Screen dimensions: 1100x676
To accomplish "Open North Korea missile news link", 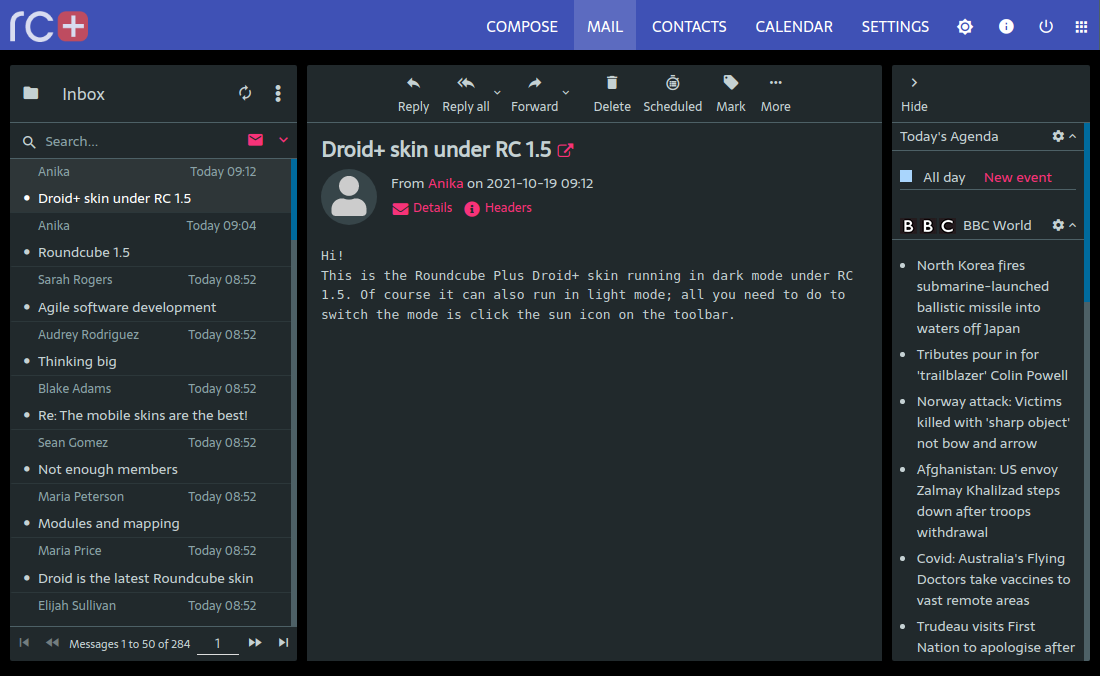I will [982, 297].
